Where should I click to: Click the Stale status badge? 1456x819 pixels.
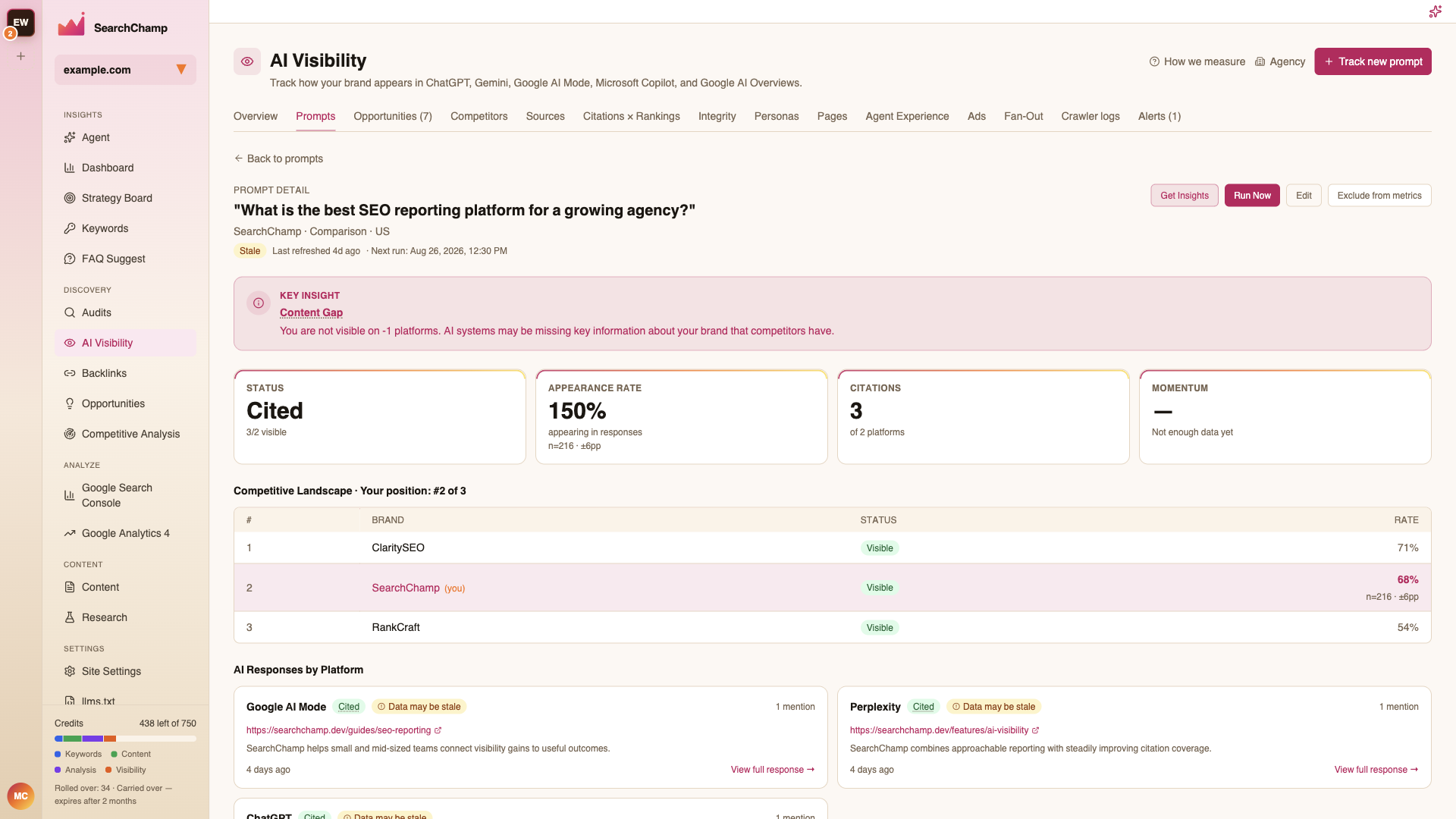(249, 251)
